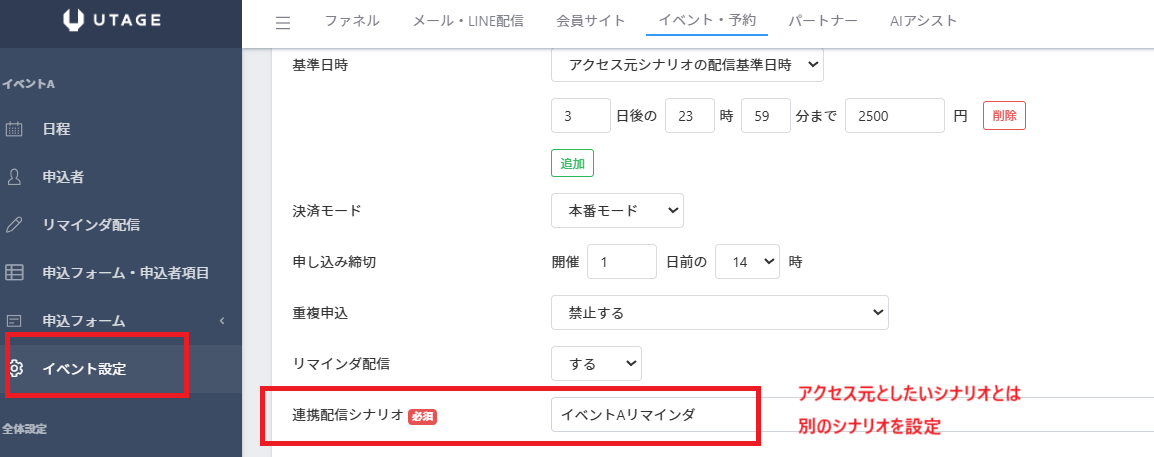The image size is (1154, 457).
Task: Click the UTAGE logo icon
Action: [74, 19]
